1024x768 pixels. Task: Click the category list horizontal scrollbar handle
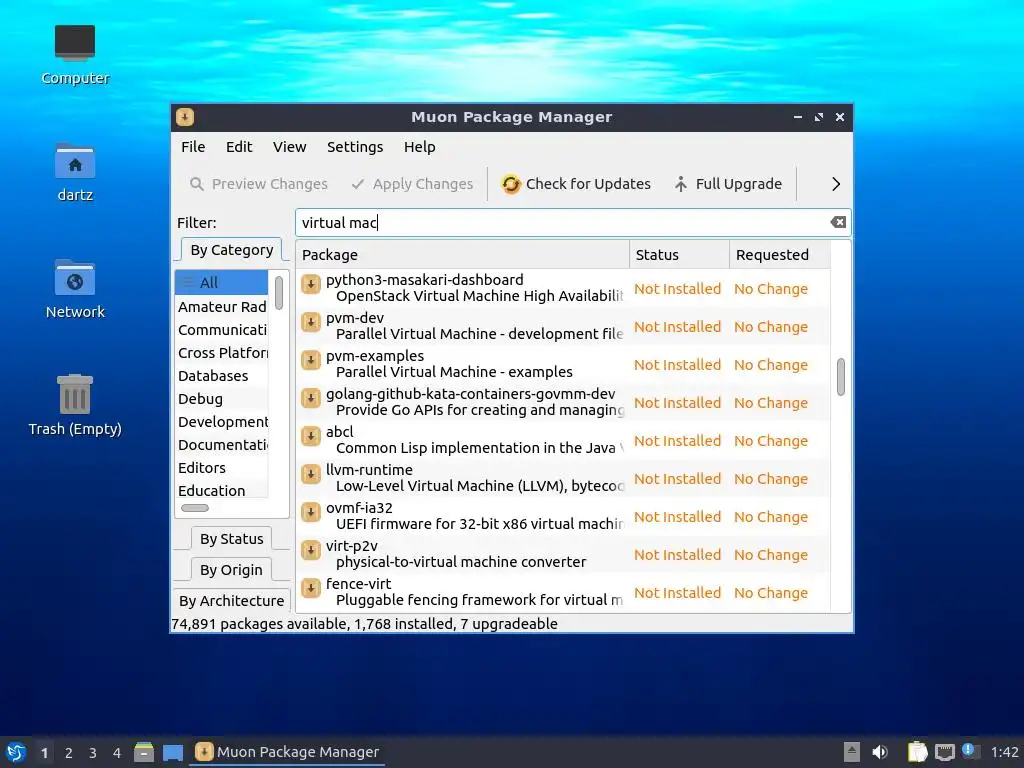click(195, 508)
